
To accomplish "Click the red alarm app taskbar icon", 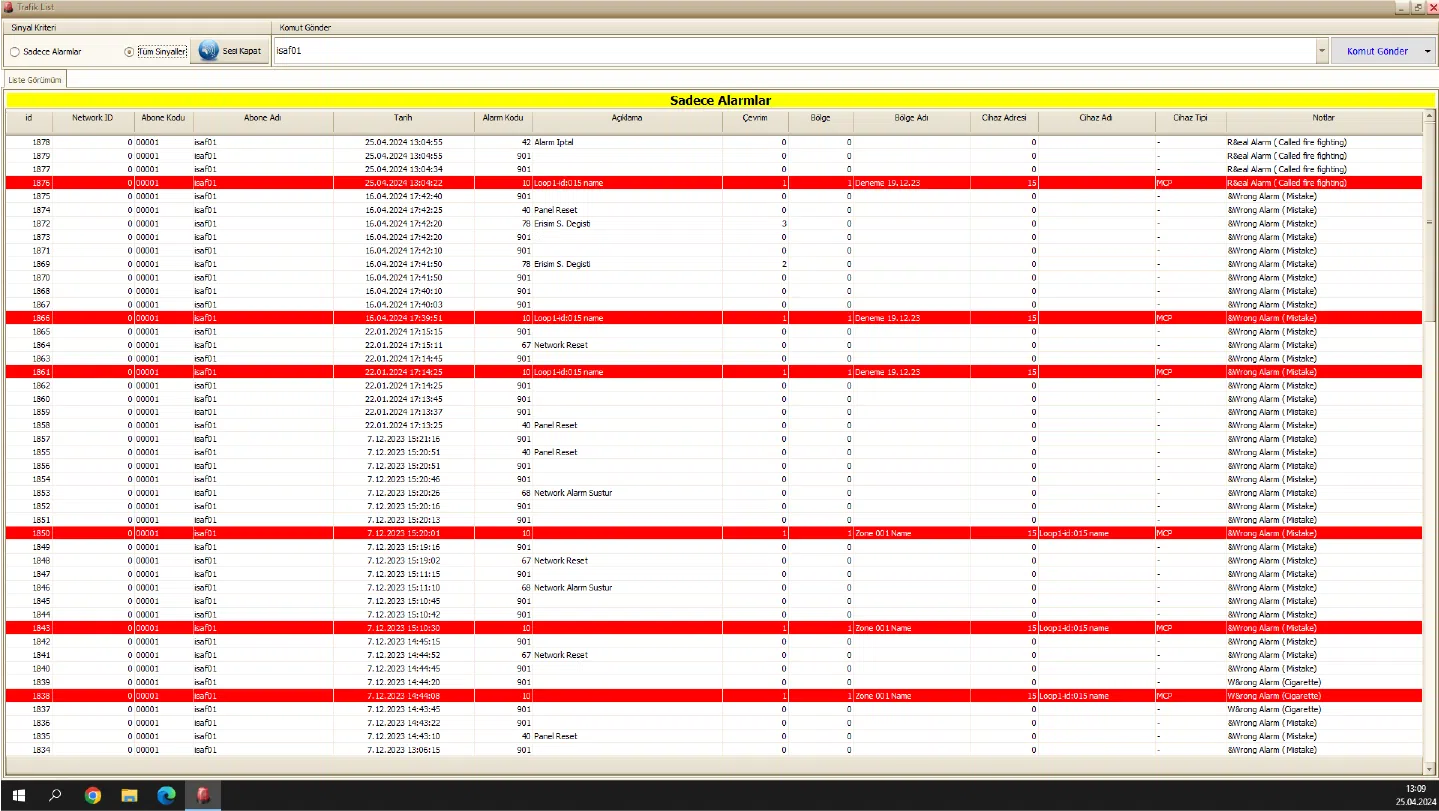I will click(x=203, y=796).
